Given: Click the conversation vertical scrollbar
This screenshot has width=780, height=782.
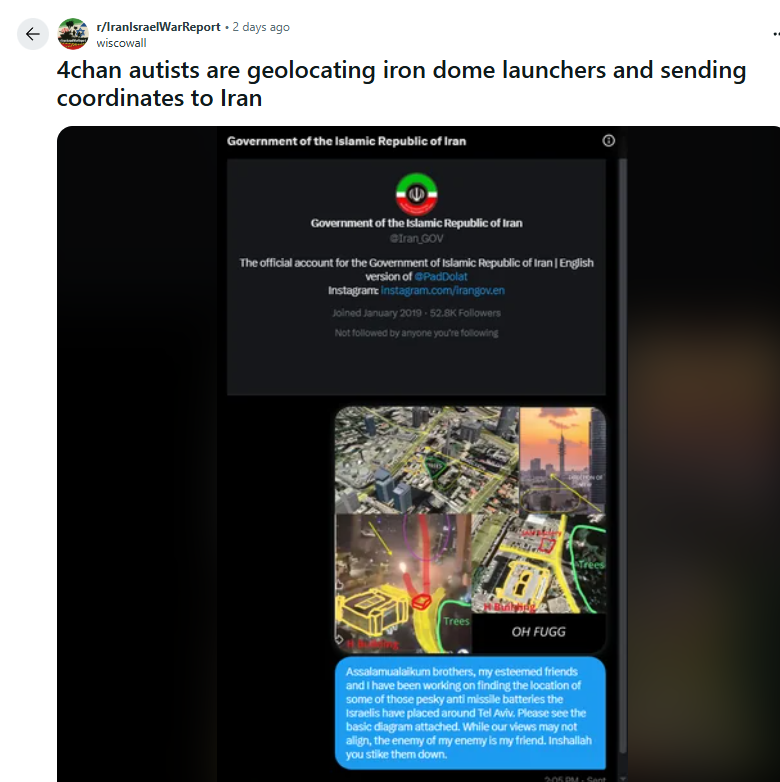Looking at the screenshot, I should click(622, 456).
